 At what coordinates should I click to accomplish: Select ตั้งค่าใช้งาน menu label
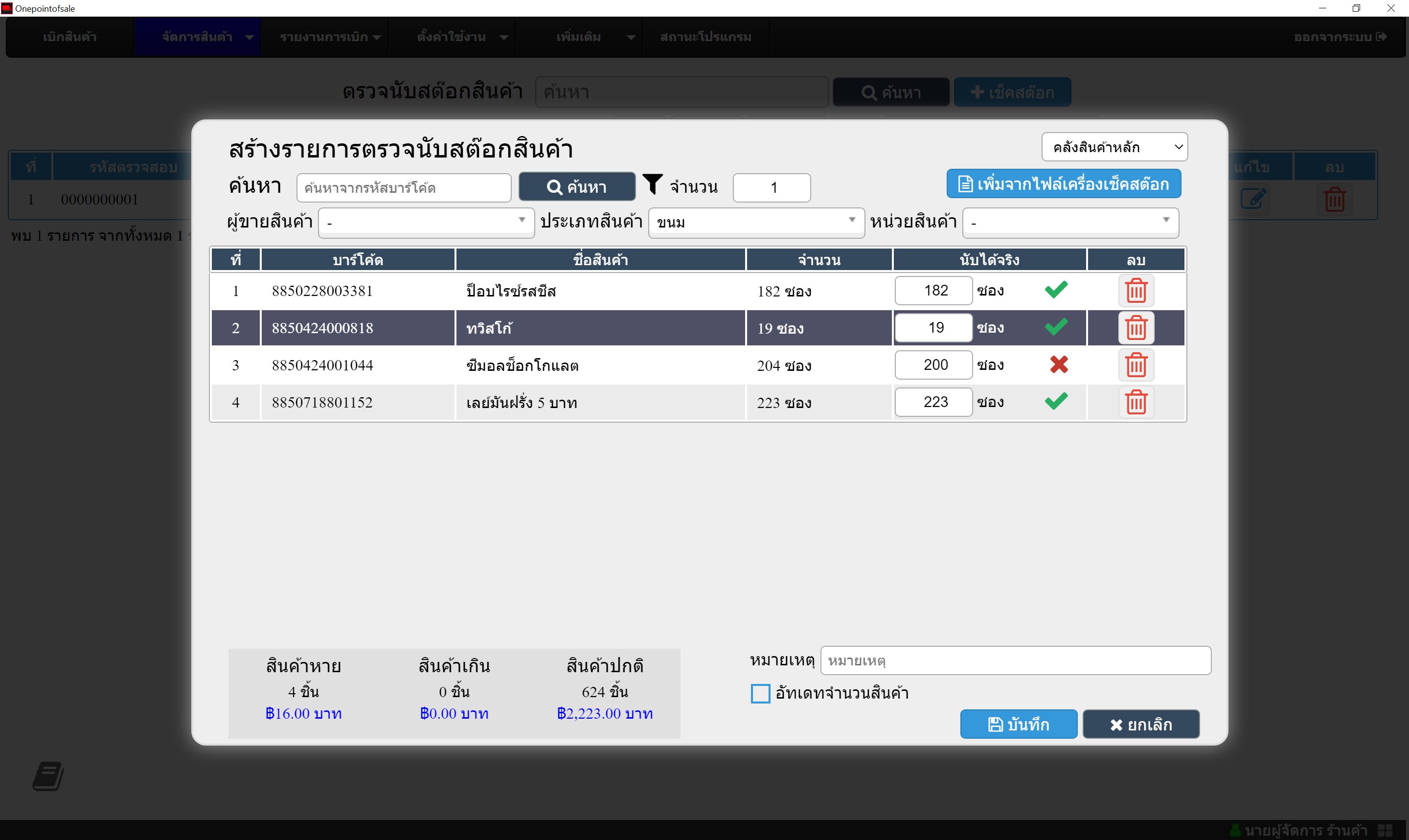(x=451, y=37)
